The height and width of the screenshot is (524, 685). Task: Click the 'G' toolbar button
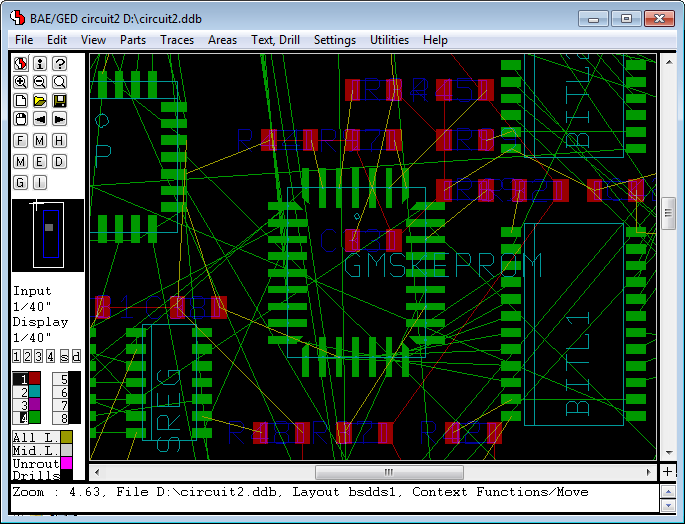pos(20,182)
